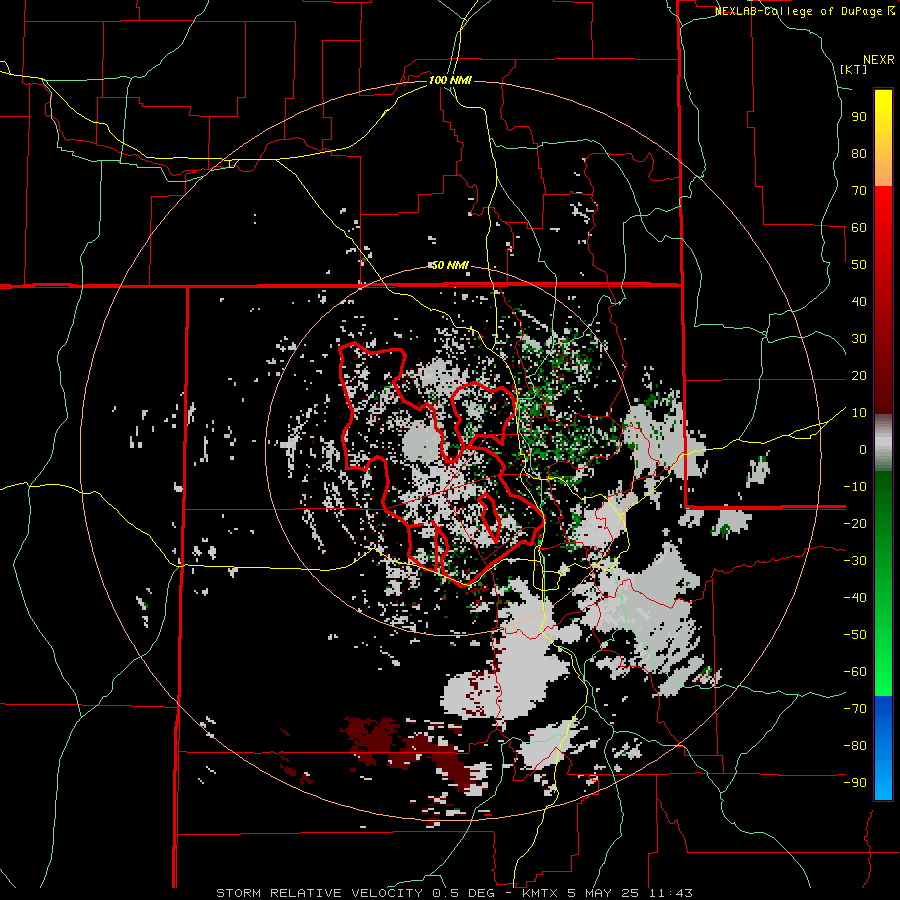Image resolution: width=900 pixels, height=900 pixels.
Task: Click the -10 scale value
Action: [x=855, y=487]
